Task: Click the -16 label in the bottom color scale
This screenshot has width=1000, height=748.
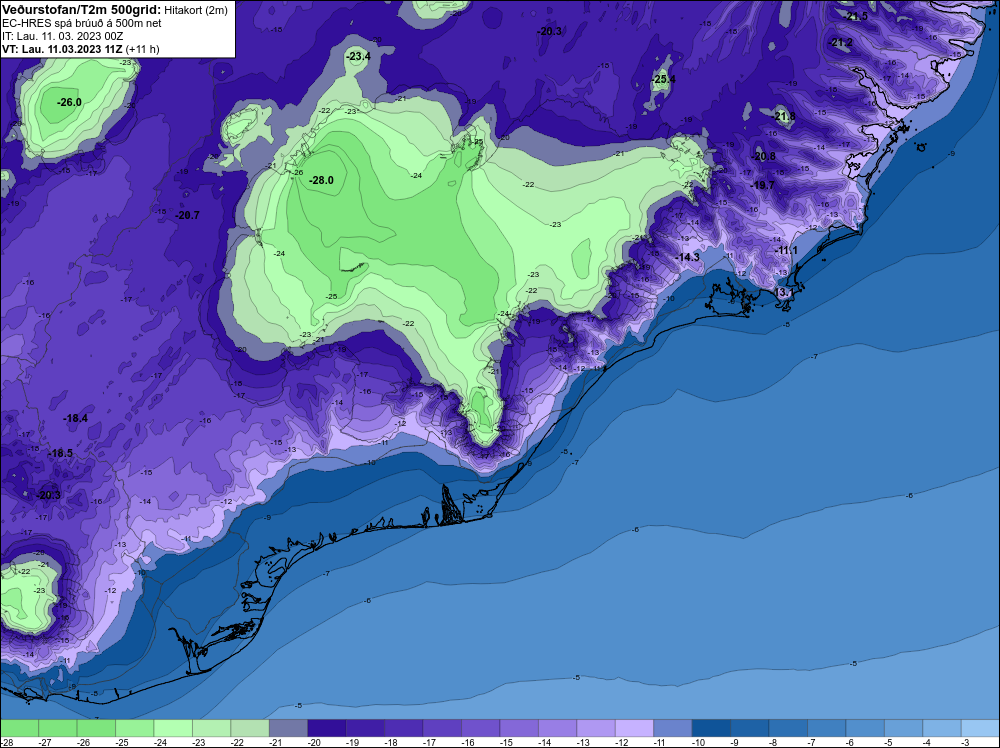Action: [467, 742]
